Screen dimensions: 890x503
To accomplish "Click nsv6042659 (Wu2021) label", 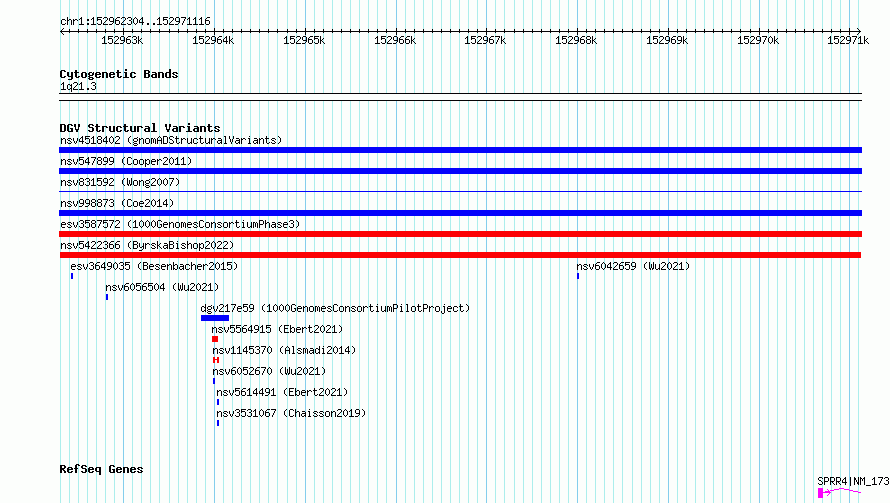I will tap(633, 266).
